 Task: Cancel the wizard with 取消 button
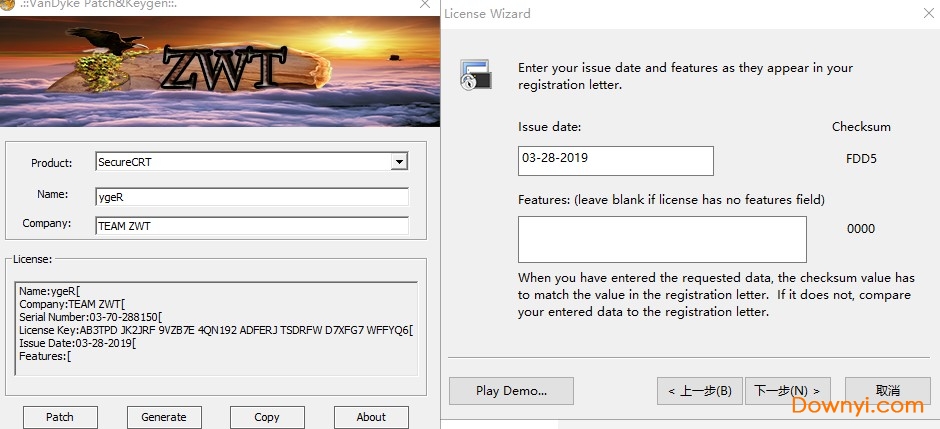[x=887, y=390]
